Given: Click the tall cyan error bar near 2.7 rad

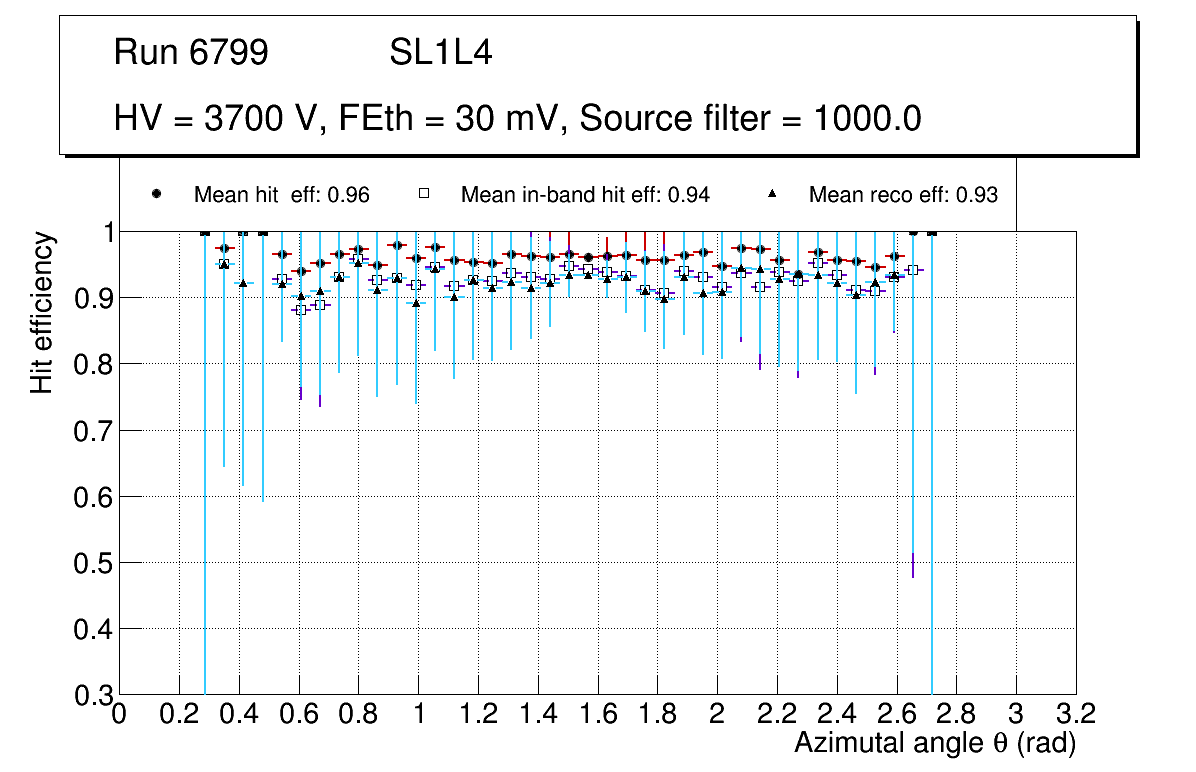Looking at the screenshot, I should 932,500.
